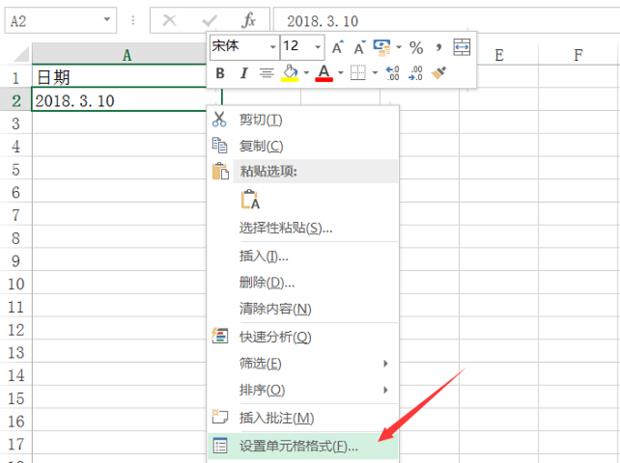Apply yellow fill color to cell
Viewport: 620px width, 463px height.
coord(289,73)
